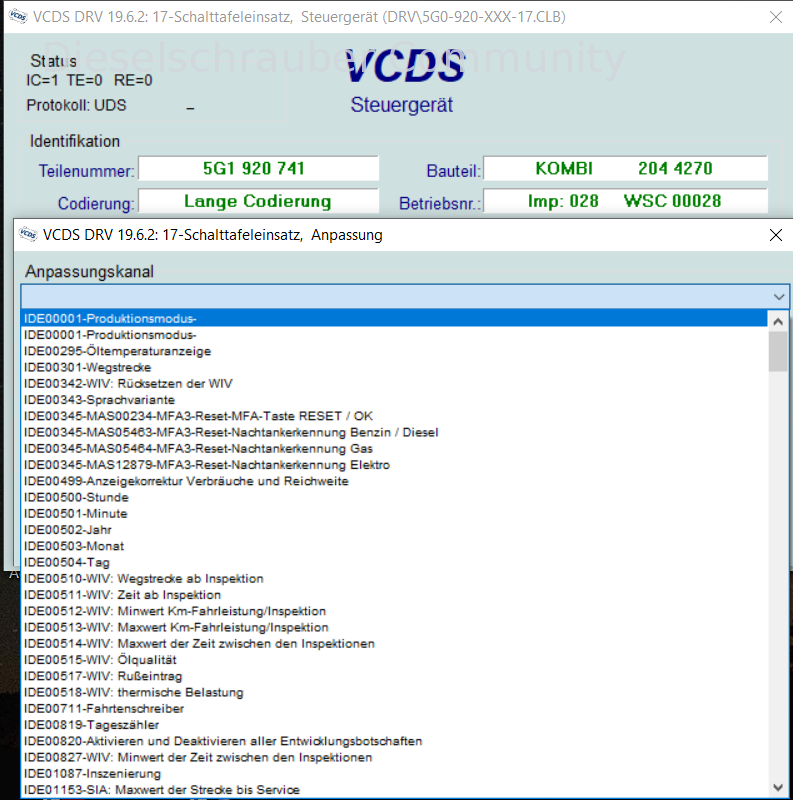Select IDE00301-Wegstrecke channel

[x=394, y=367]
